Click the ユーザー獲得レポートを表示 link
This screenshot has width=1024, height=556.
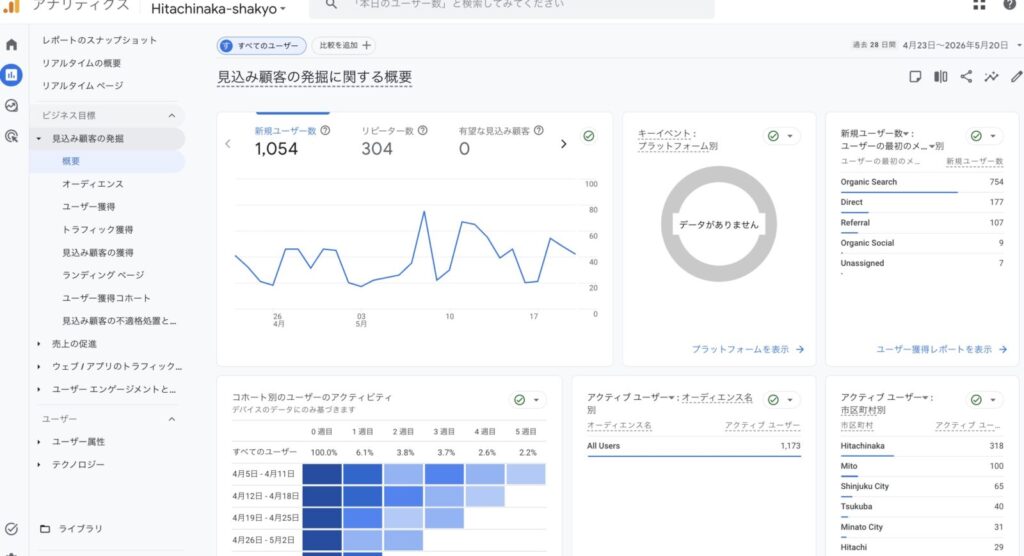941,350
